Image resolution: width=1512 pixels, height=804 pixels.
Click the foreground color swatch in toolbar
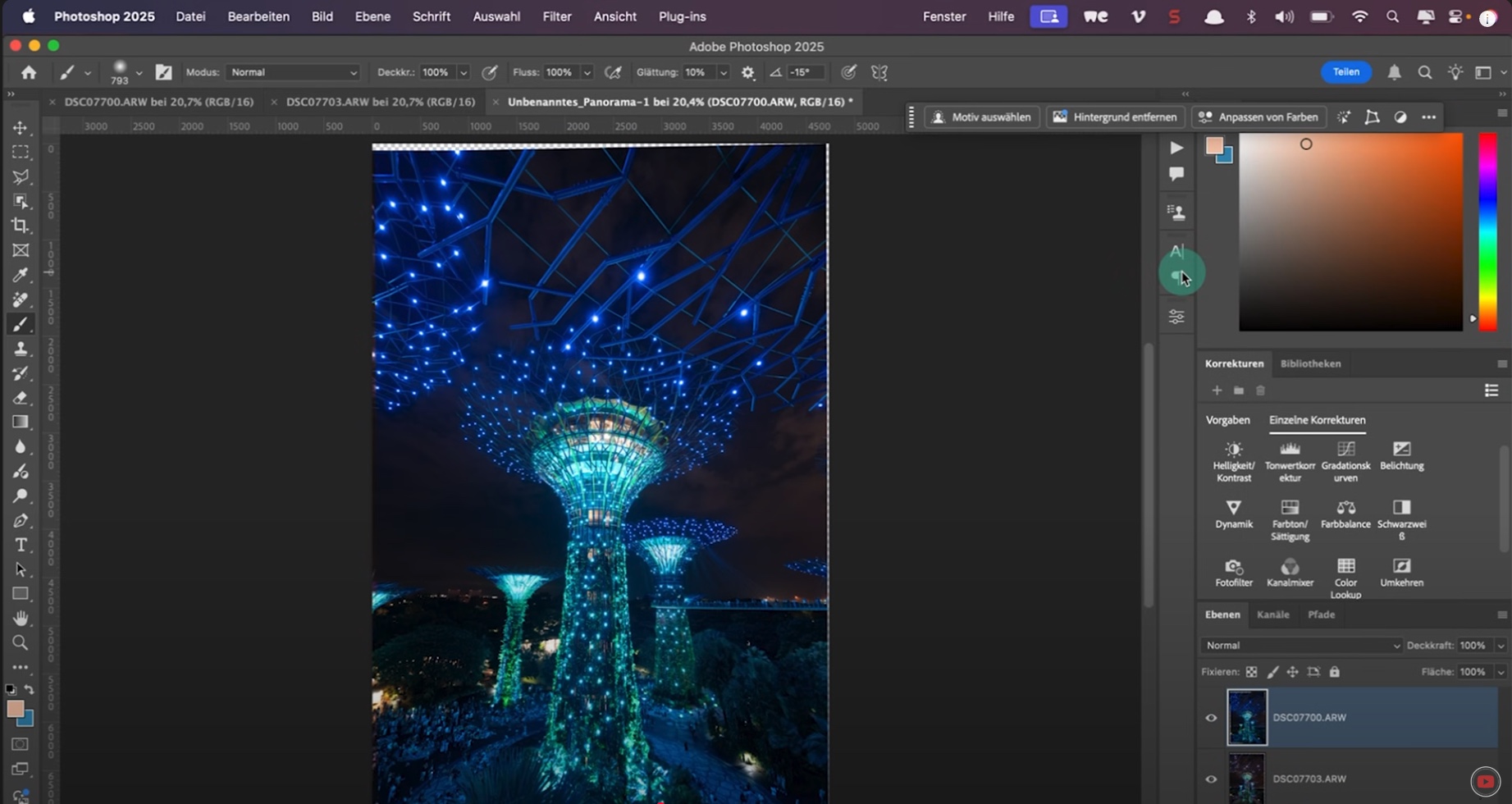click(x=15, y=710)
